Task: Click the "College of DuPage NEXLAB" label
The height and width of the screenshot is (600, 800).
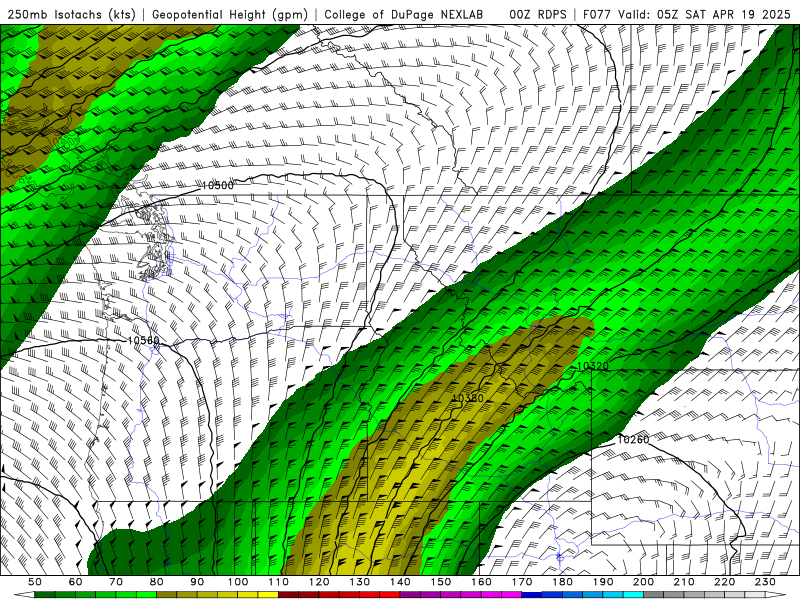Action: pos(404,15)
